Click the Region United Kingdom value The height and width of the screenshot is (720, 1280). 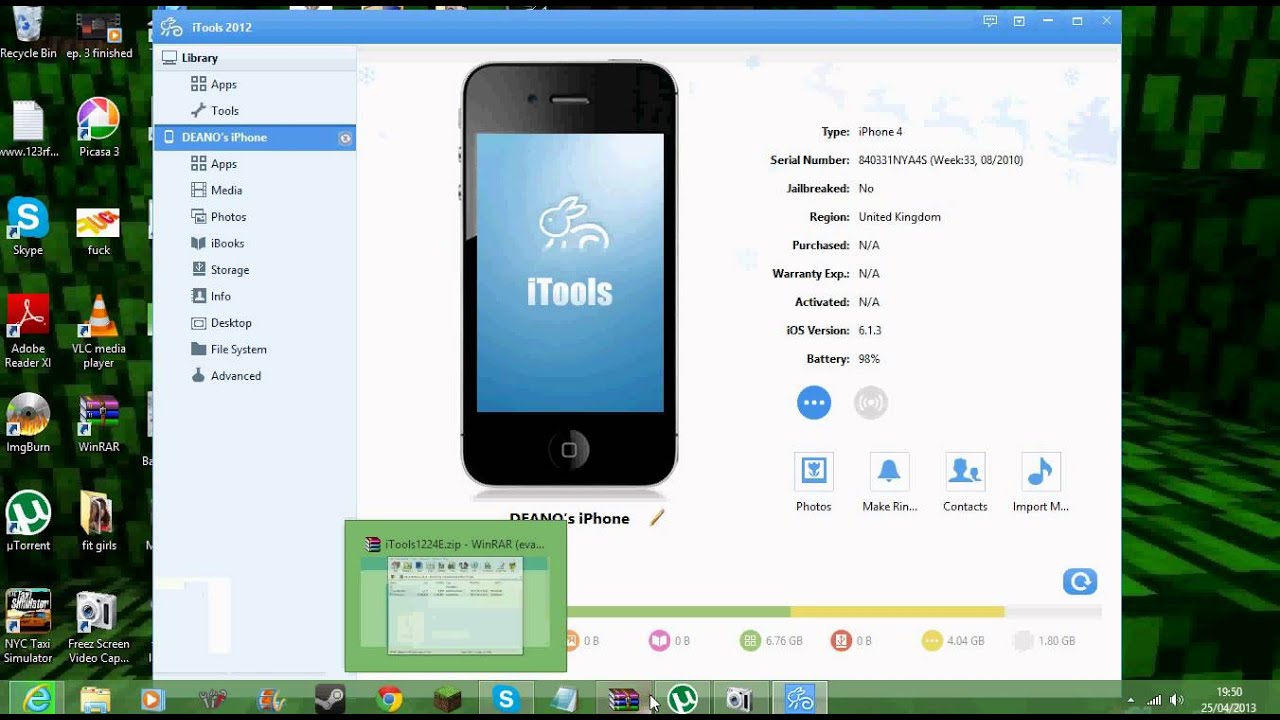(x=899, y=217)
